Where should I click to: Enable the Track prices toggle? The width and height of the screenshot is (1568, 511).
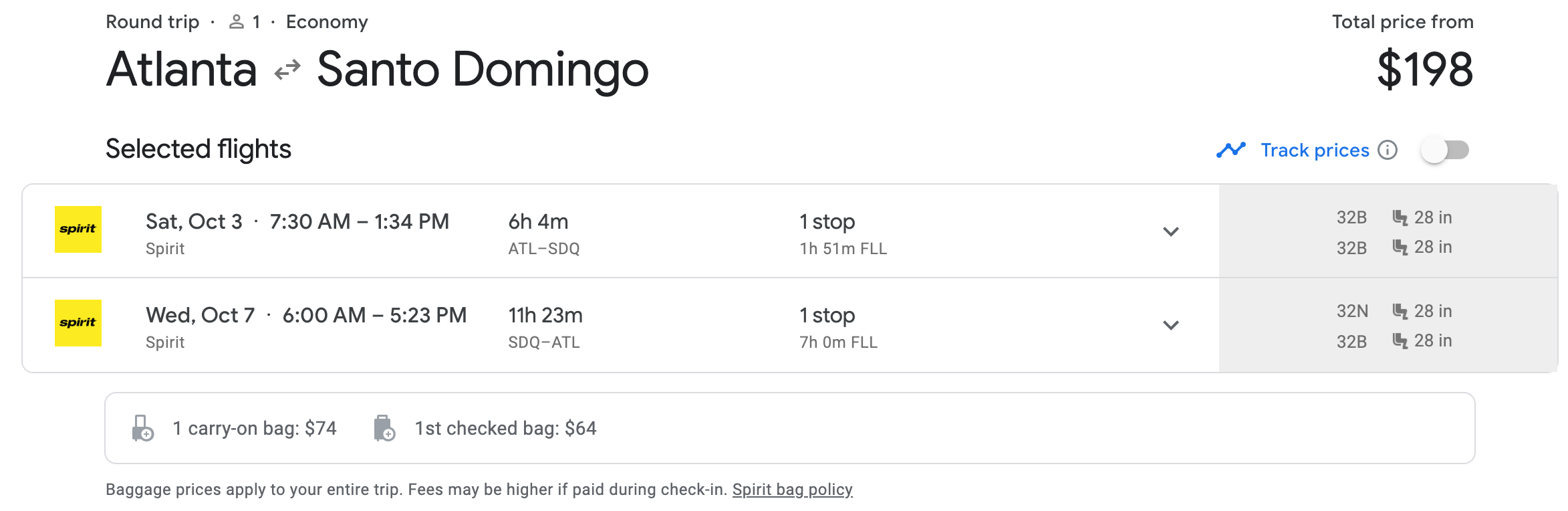[x=1445, y=150]
